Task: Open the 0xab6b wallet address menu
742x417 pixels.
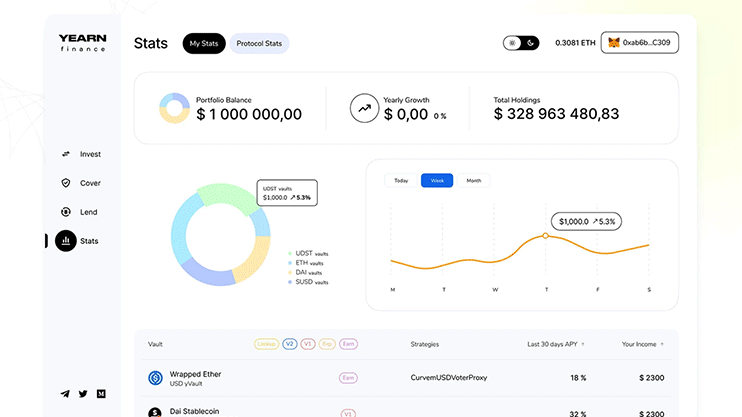Action: point(640,43)
